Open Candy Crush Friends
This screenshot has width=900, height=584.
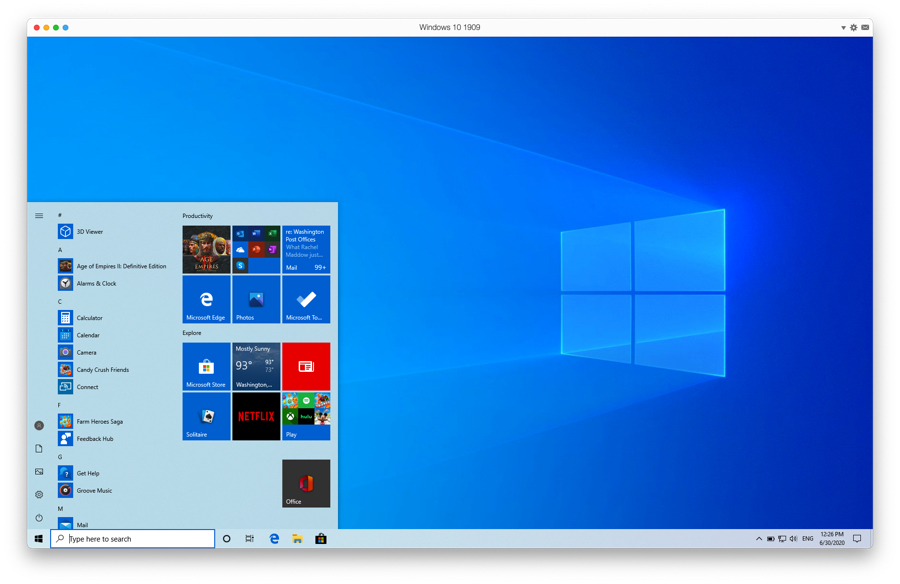(112, 369)
